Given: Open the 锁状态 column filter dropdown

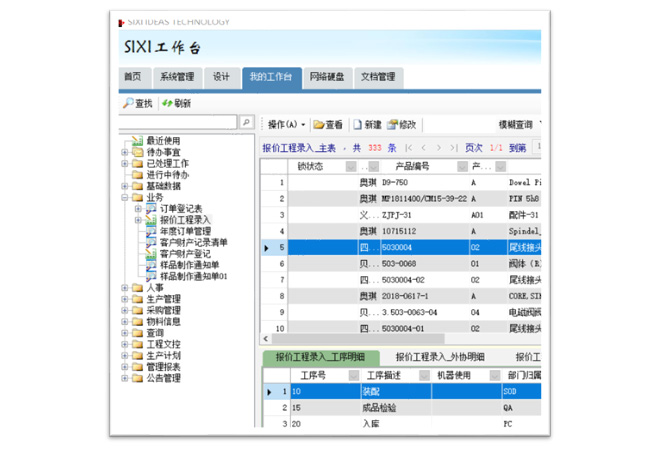Looking at the screenshot, I should [351, 167].
